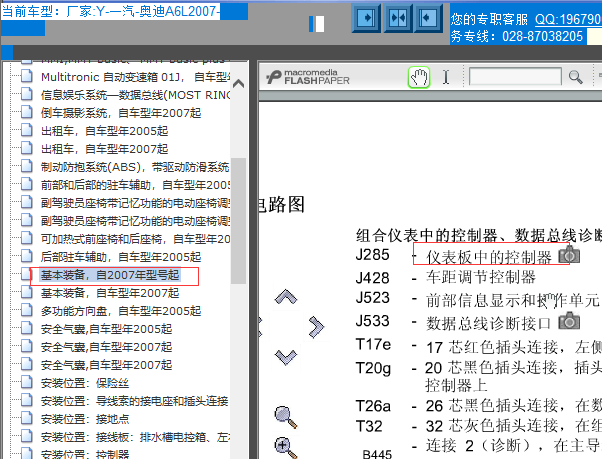Viewport: 602px width, 459px height.
Task: Click the pan up arrow in document
Action: coord(286,297)
